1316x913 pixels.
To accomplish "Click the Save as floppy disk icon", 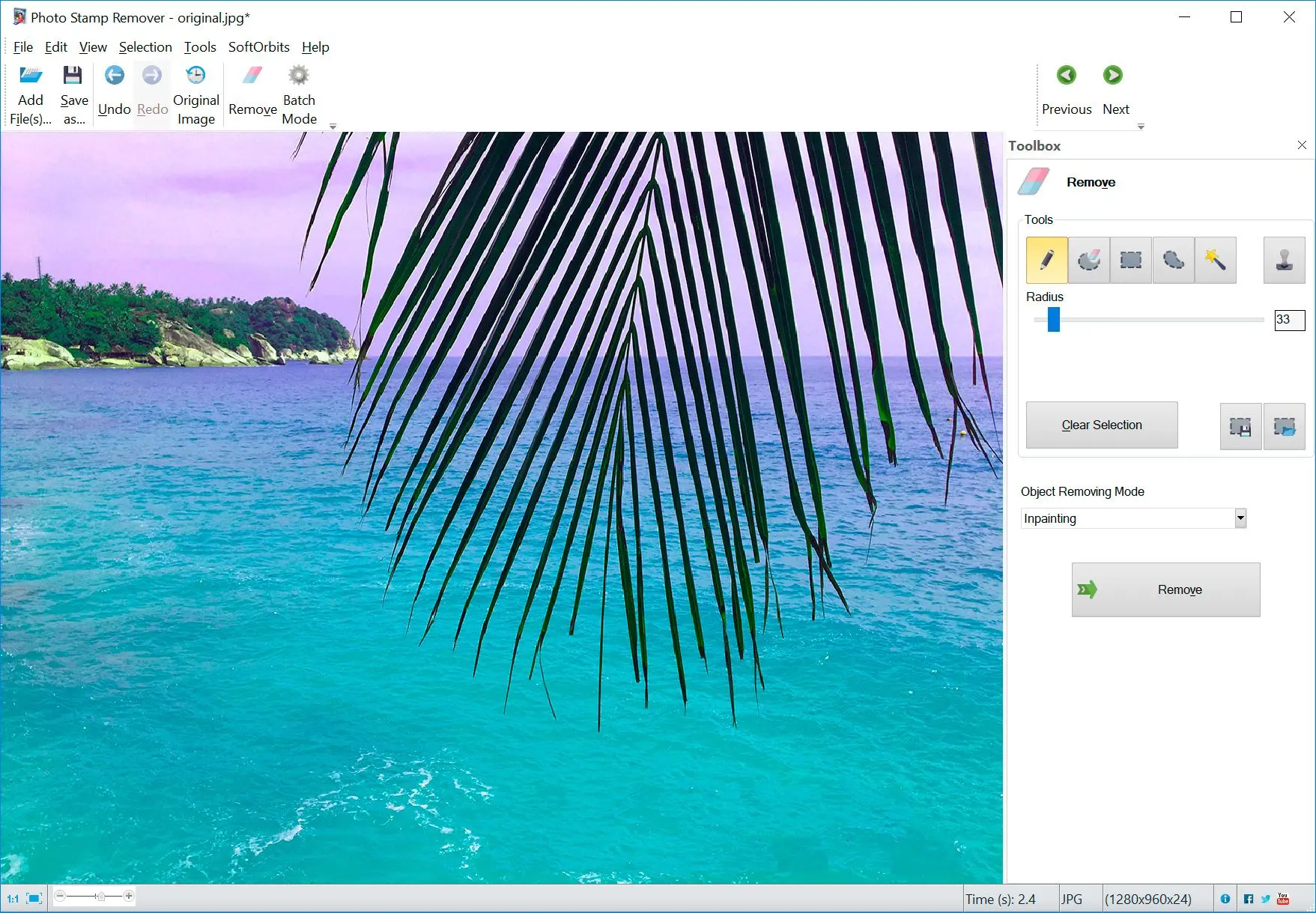I will click(73, 75).
